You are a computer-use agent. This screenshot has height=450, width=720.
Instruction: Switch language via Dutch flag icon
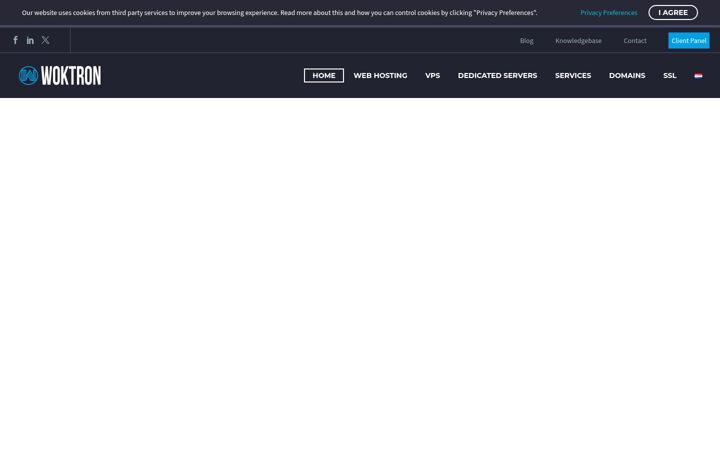tap(698, 76)
